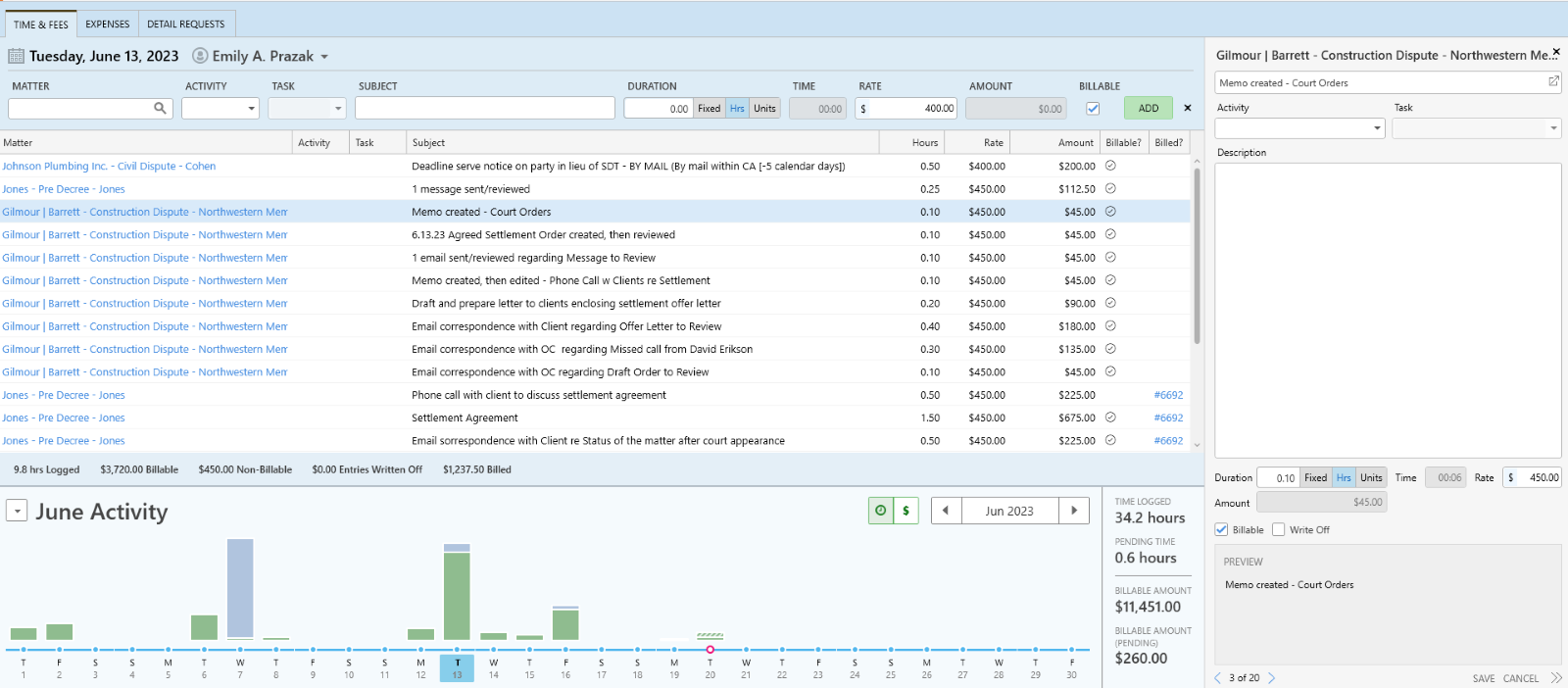Open the calendar date picker icon
1568x688 pixels.
pos(17,56)
